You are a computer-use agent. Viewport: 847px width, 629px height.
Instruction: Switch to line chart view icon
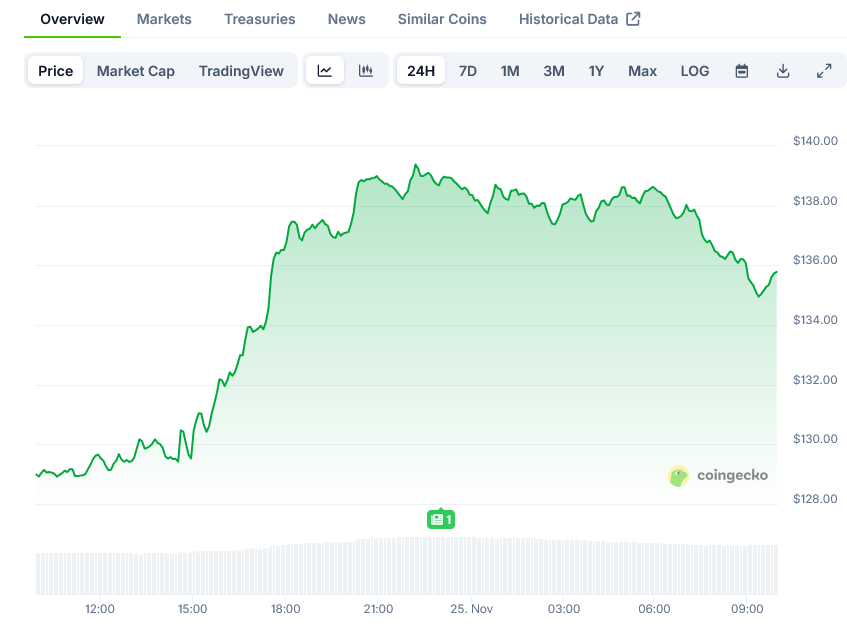point(325,71)
